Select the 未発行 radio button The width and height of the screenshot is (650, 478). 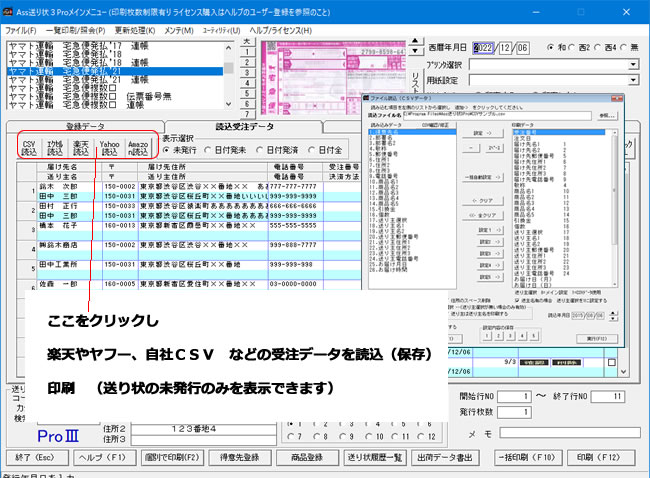coord(169,150)
